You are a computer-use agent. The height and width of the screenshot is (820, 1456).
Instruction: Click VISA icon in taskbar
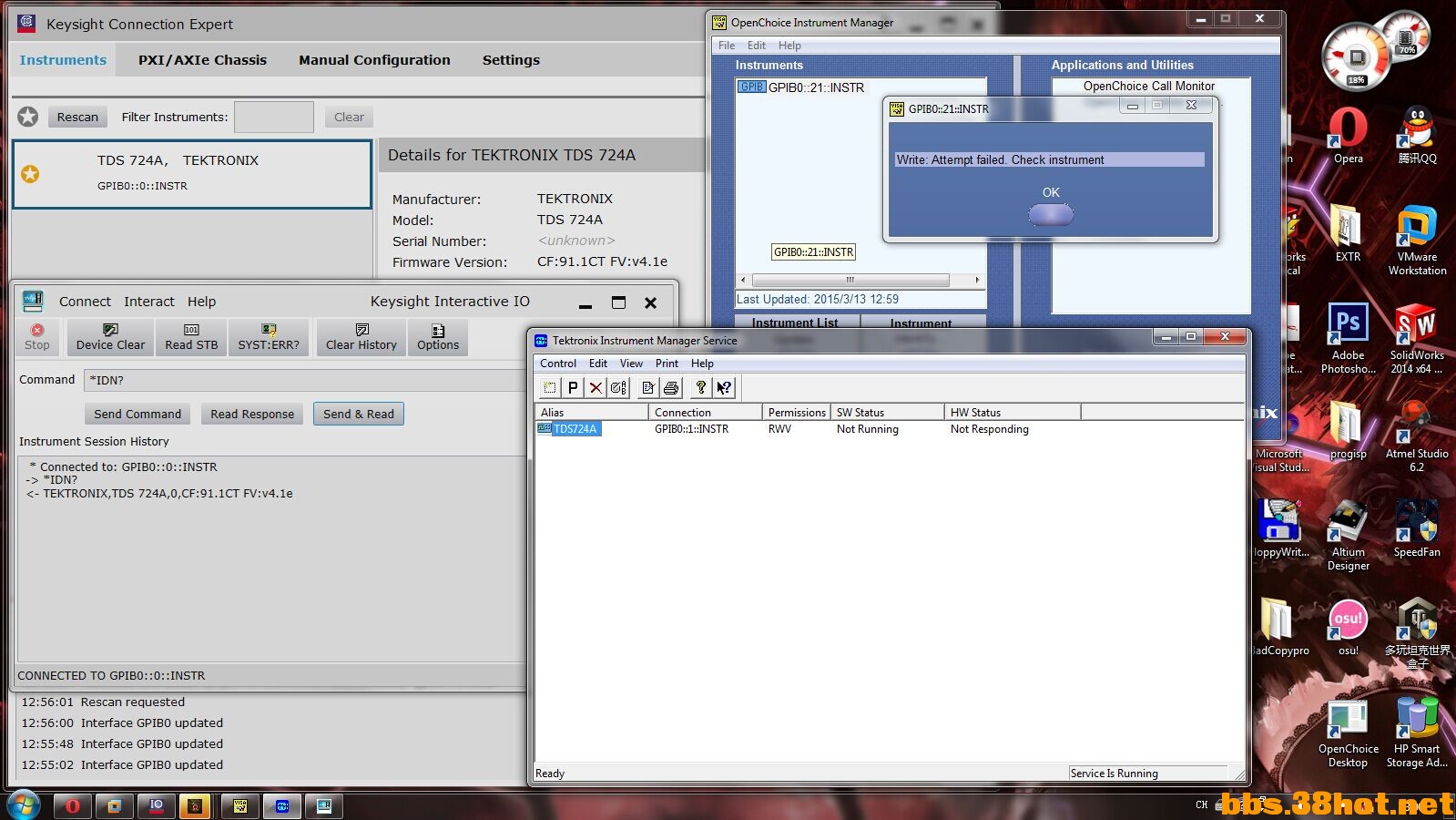tap(239, 805)
